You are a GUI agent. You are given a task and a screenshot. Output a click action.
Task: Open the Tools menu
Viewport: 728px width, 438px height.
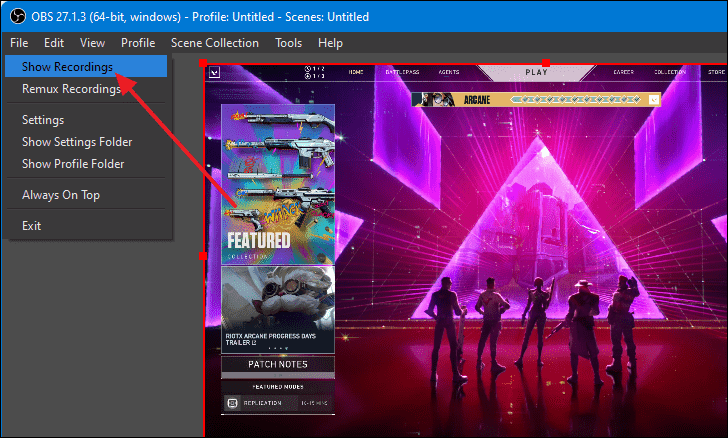(288, 43)
